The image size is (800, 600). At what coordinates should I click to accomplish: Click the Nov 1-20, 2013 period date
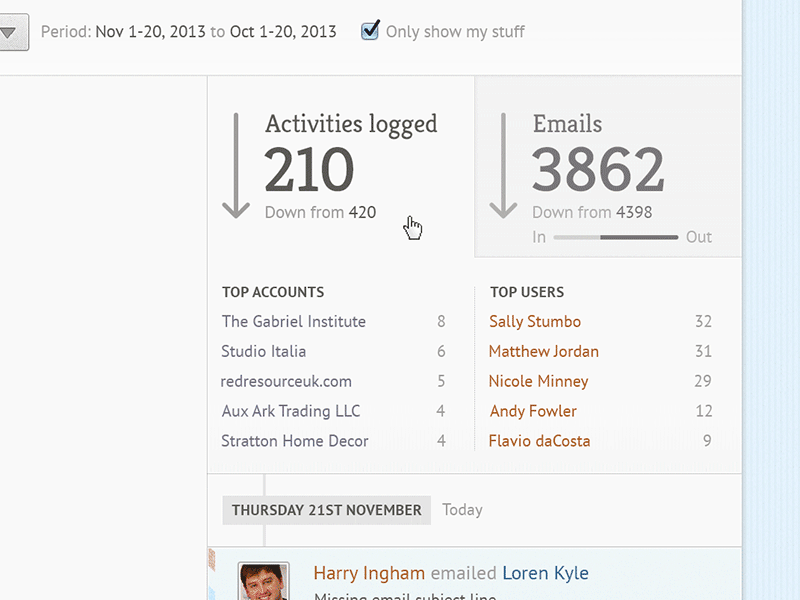coord(150,32)
